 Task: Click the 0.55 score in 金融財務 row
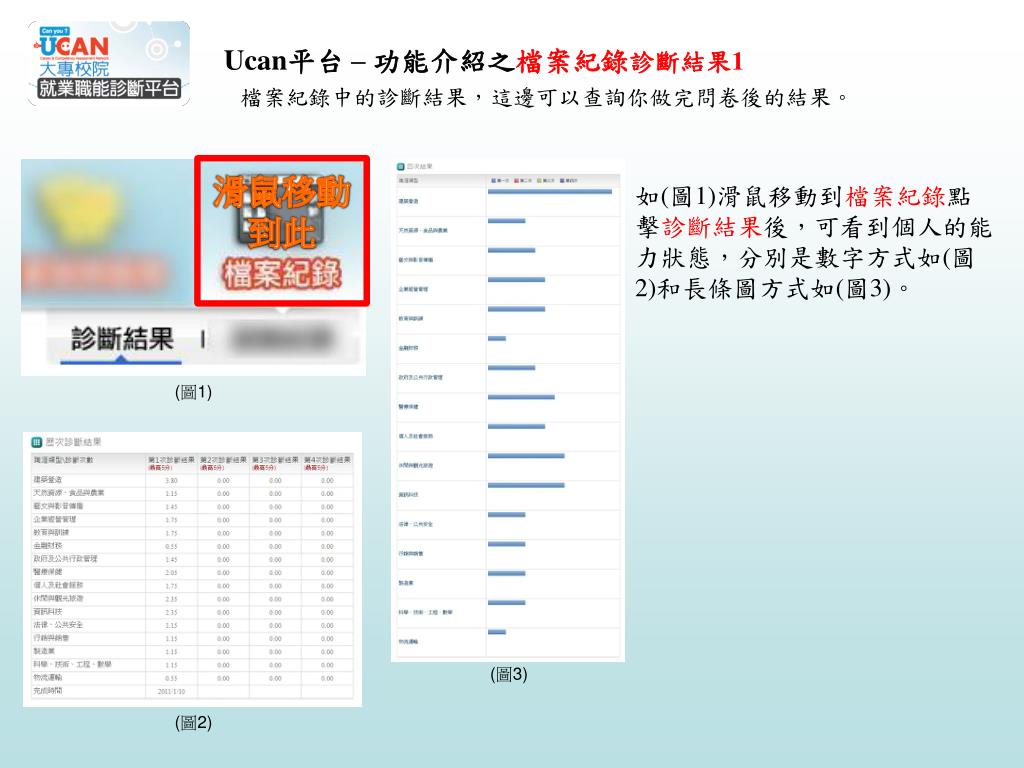point(171,546)
